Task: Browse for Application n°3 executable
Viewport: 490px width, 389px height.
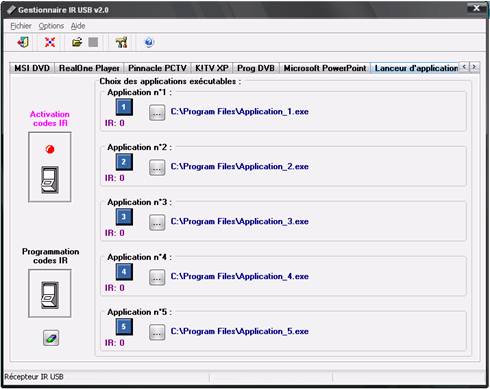Action: [157, 222]
